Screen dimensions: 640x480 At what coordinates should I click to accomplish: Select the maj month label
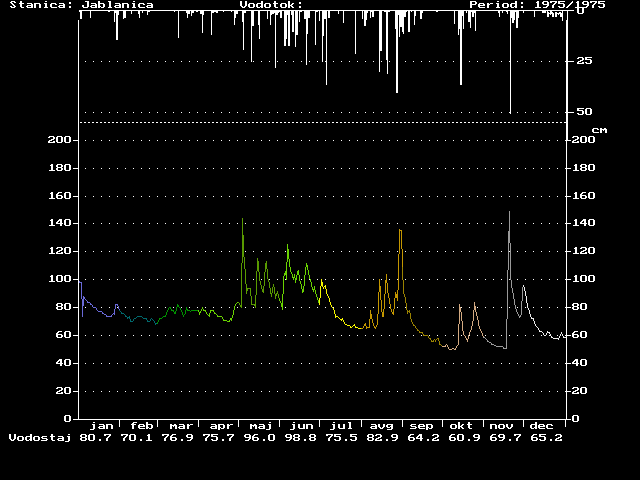(x=261, y=426)
